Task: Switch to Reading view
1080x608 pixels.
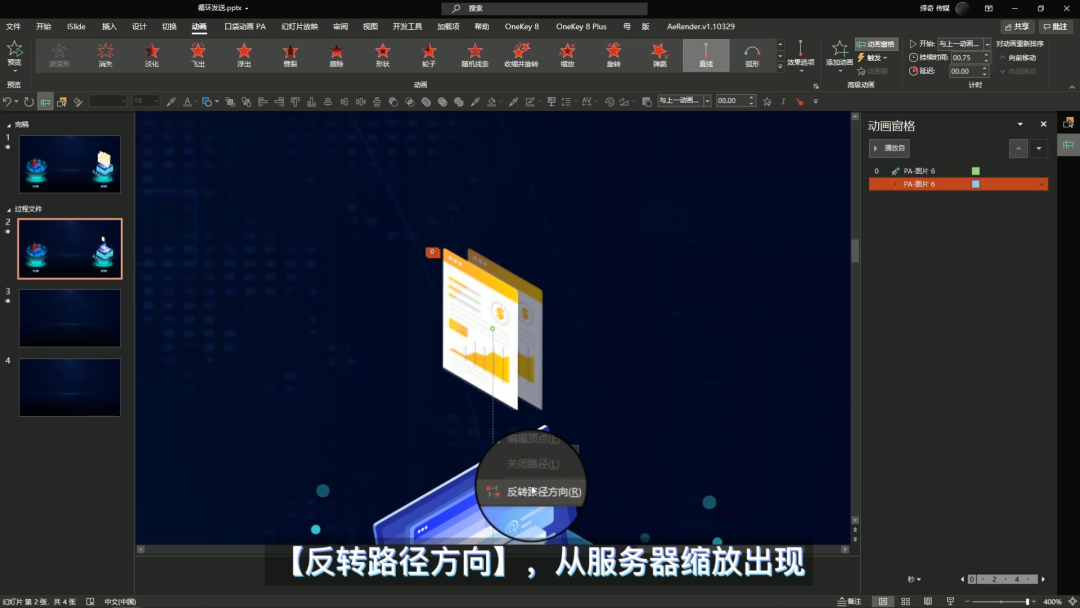Action: [928, 601]
